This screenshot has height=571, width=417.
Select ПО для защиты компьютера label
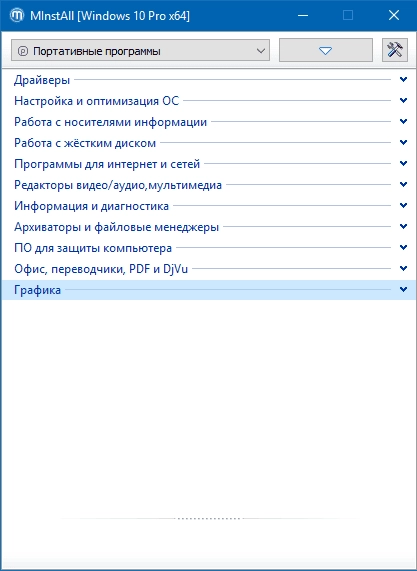[x=93, y=248]
